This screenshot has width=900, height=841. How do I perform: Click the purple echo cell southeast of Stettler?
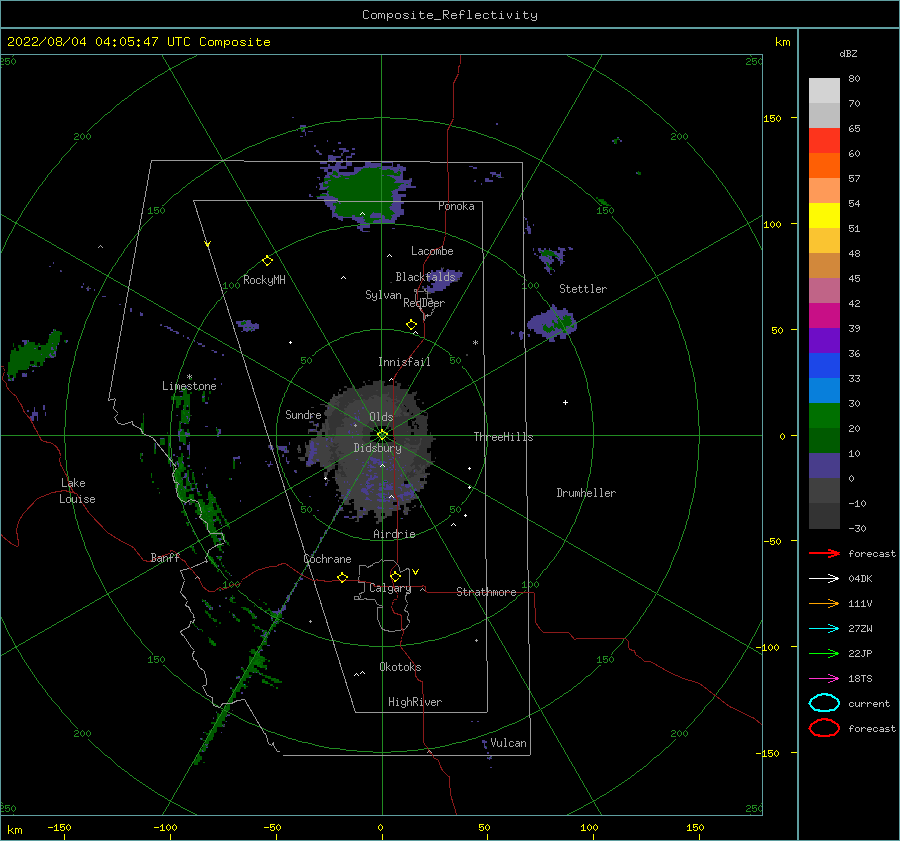click(x=552, y=324)
